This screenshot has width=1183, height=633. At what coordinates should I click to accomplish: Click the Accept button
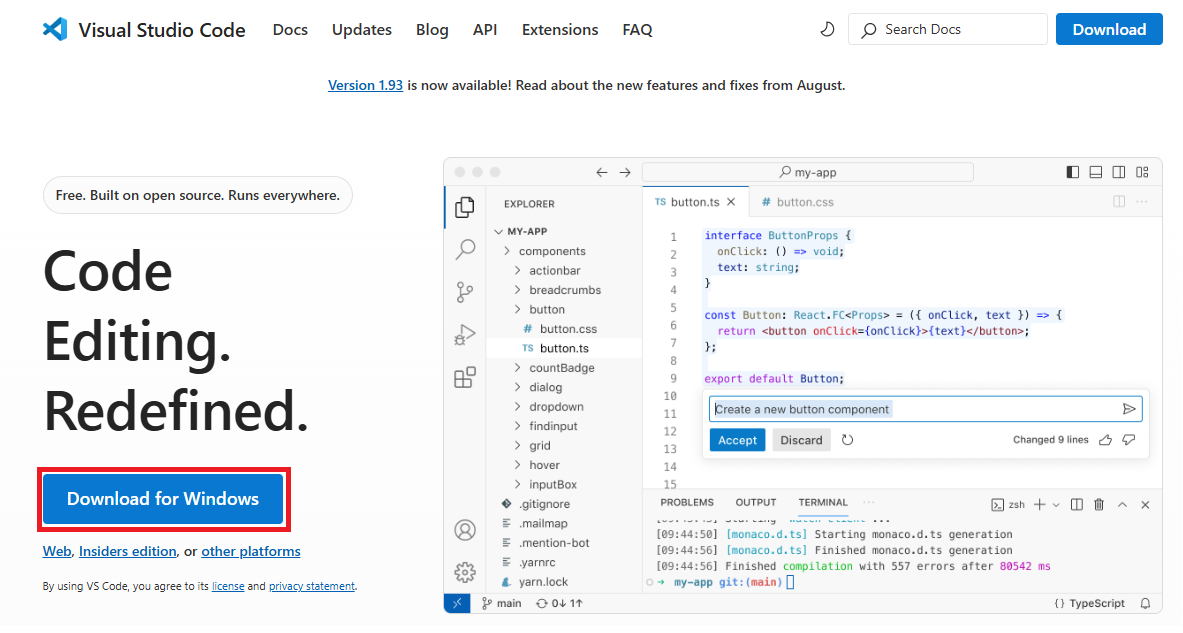click(x=737, y=440)
